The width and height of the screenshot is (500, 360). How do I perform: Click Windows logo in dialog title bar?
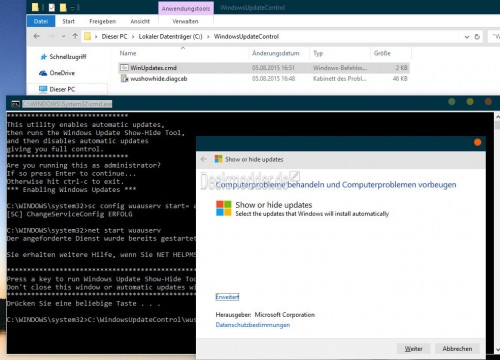pos(218,159)
